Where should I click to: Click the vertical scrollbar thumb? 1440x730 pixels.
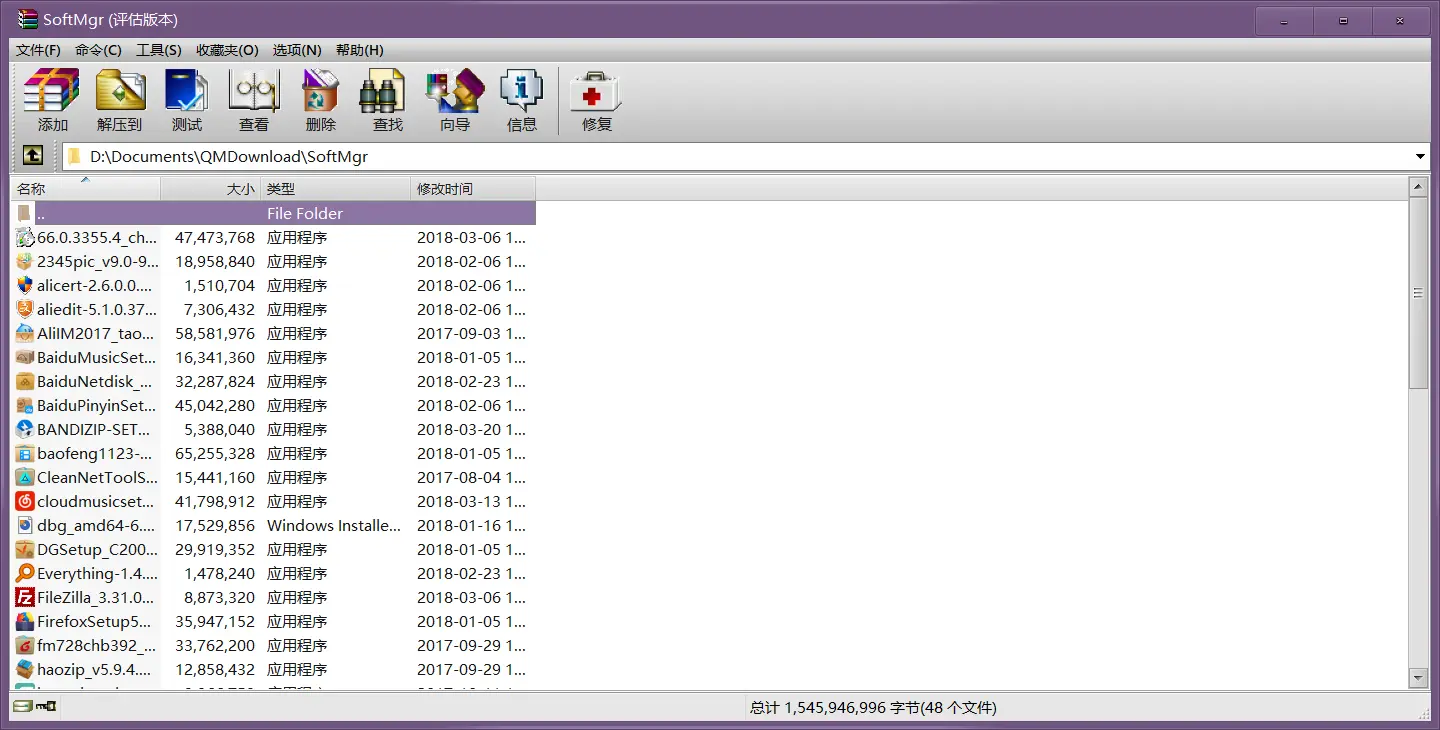[1418, 293]
